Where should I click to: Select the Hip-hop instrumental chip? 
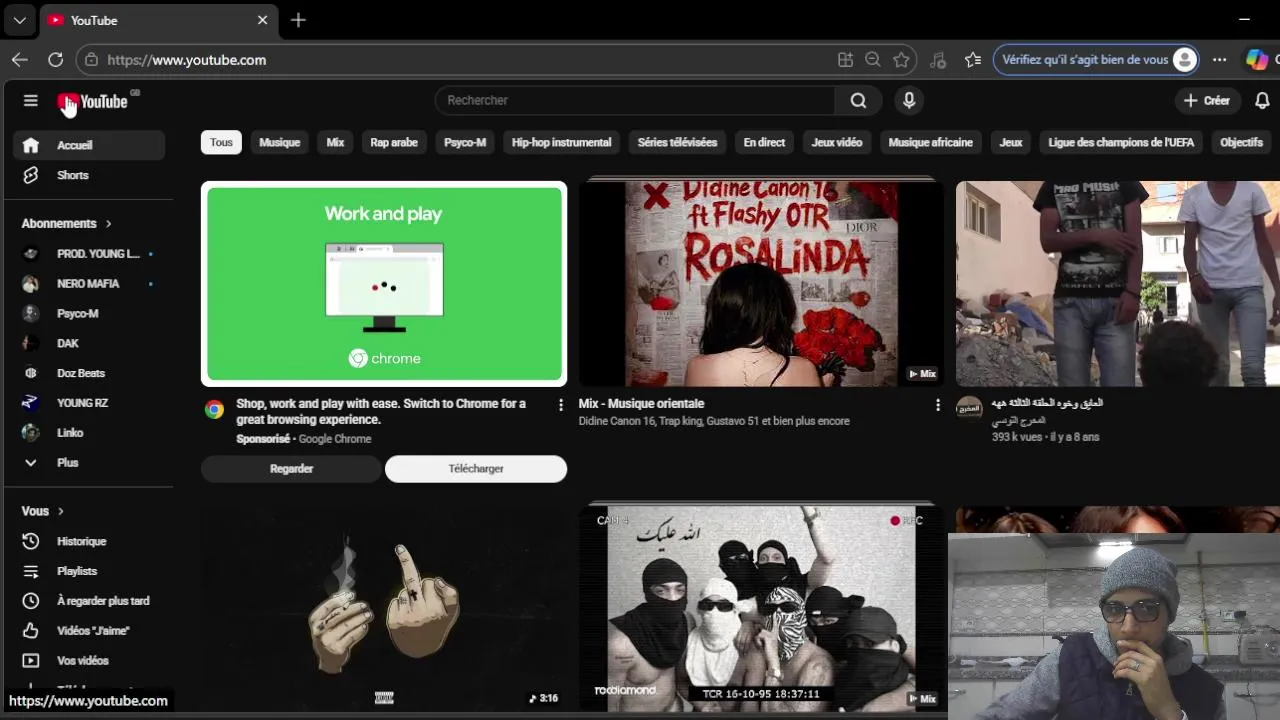(561, 142)
